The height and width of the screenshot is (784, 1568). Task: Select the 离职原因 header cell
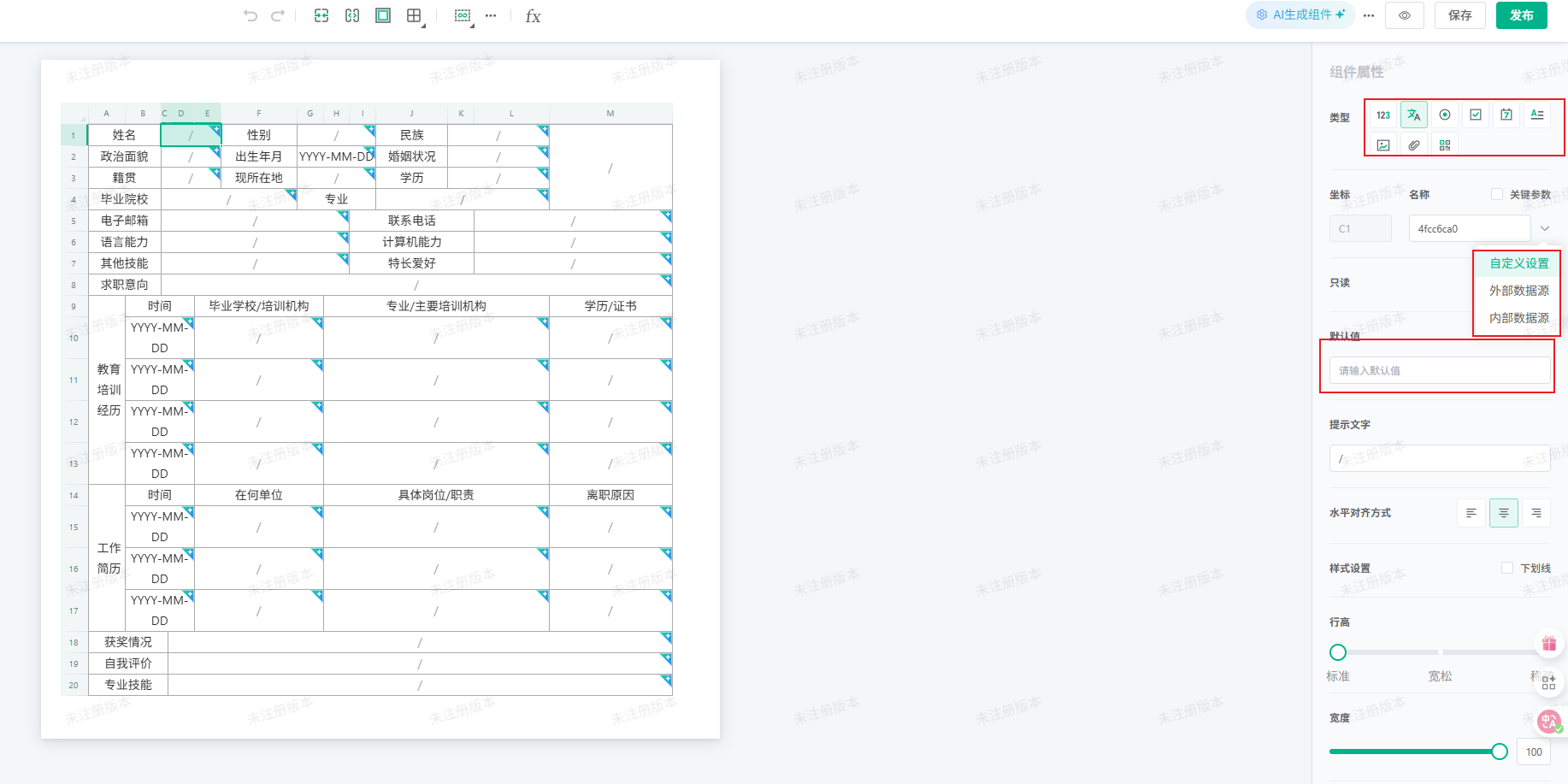point(610,495)
